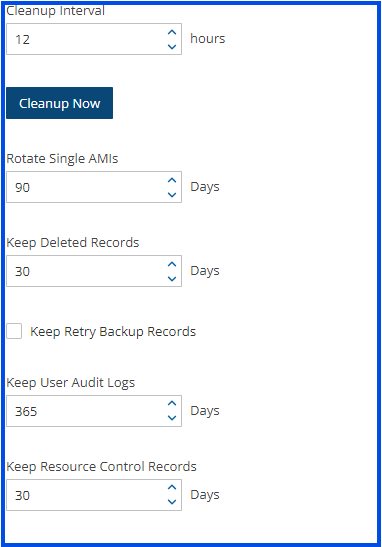
Task: Increase Keep User Audit Logs days
Action: [x=172, y=404]
